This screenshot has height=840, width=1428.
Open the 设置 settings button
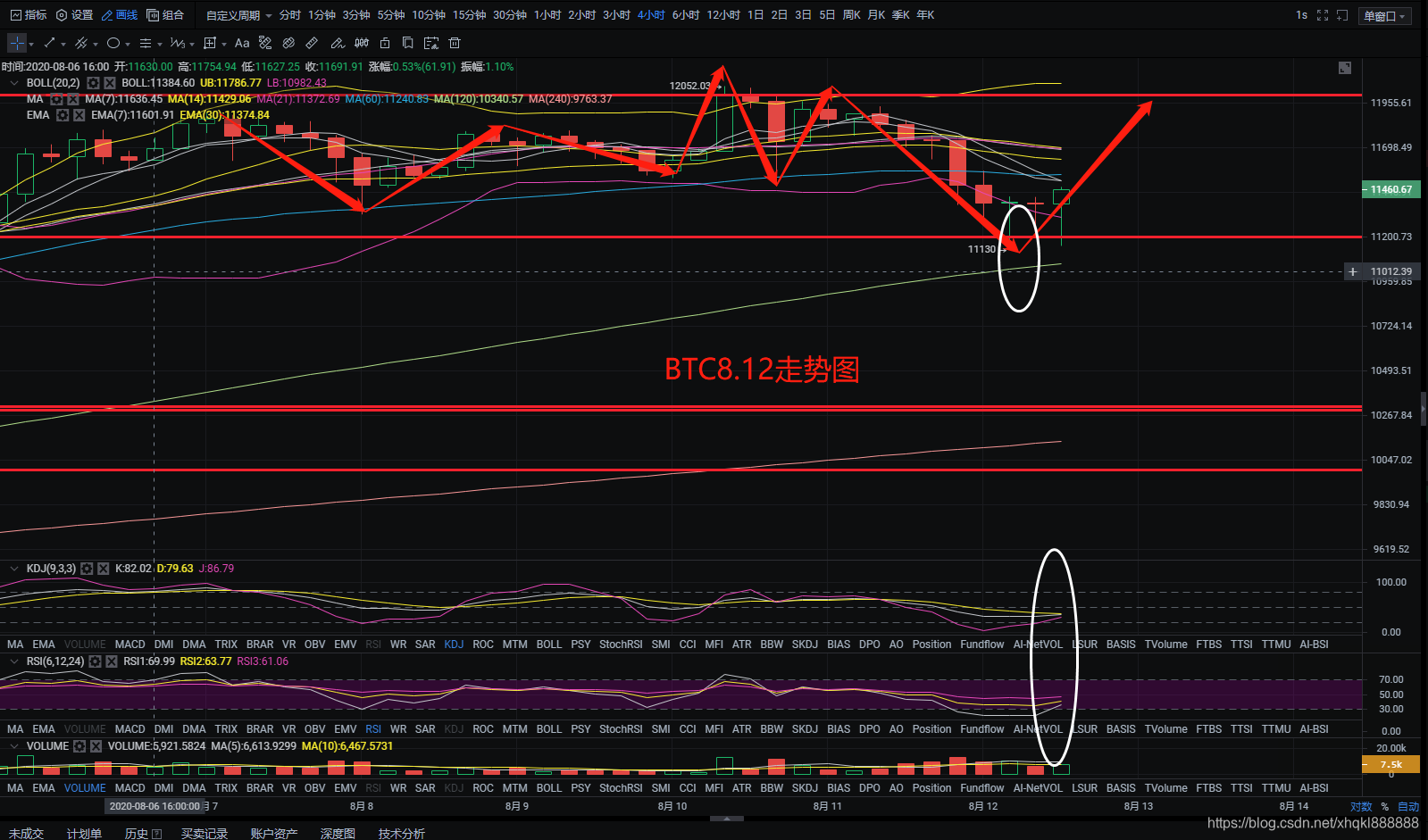[x=74, y=15]
